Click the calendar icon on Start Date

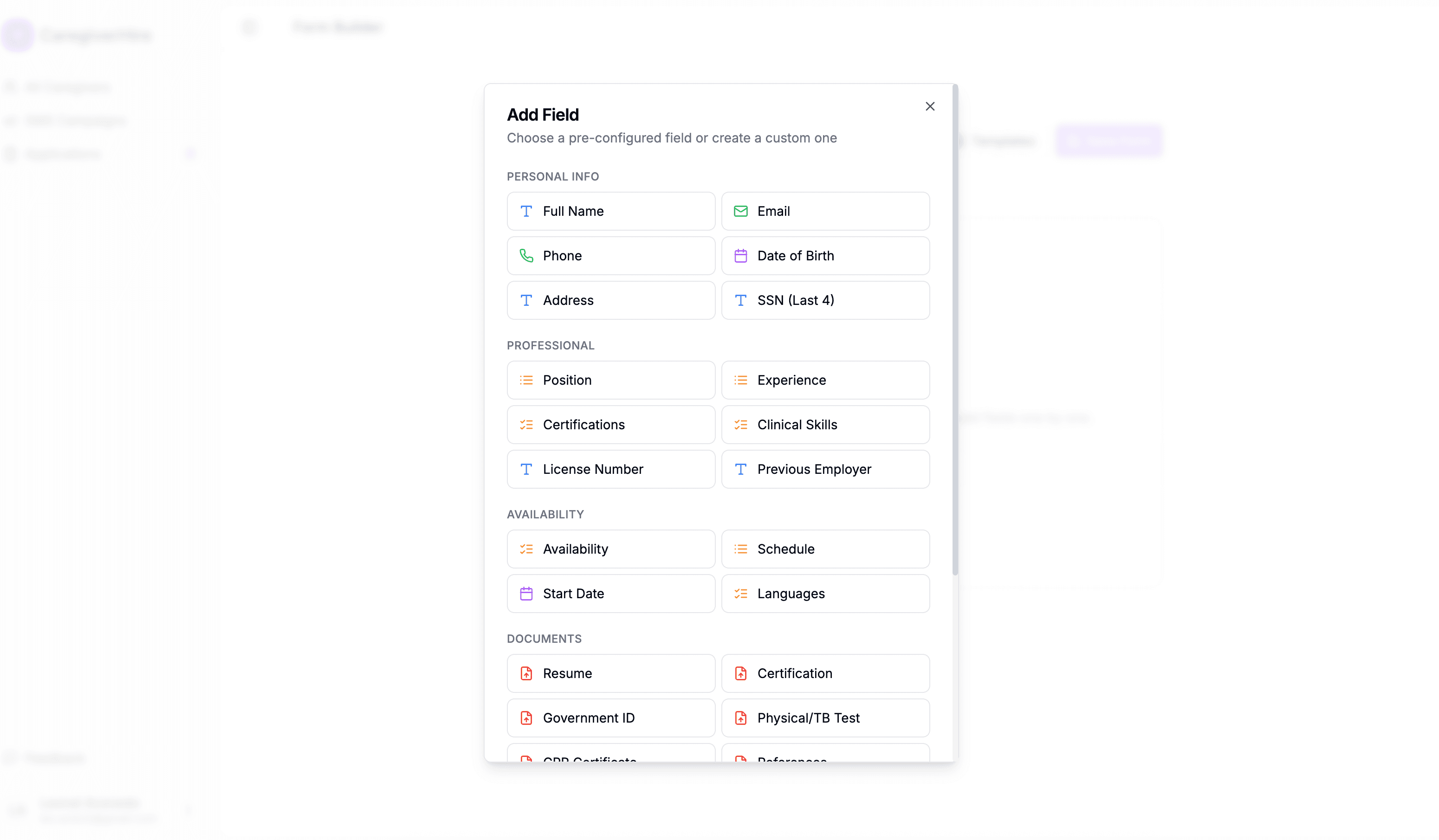[526, 593]
